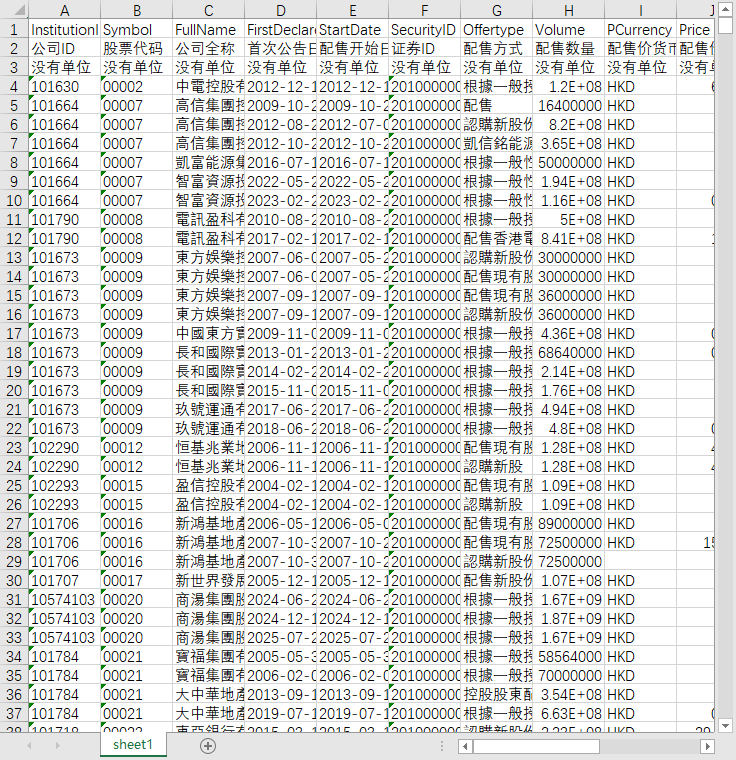Screen dimensions: 736x760
Task: Click volume 1.87E+09 cell
Action: click(x=568, y=618)
